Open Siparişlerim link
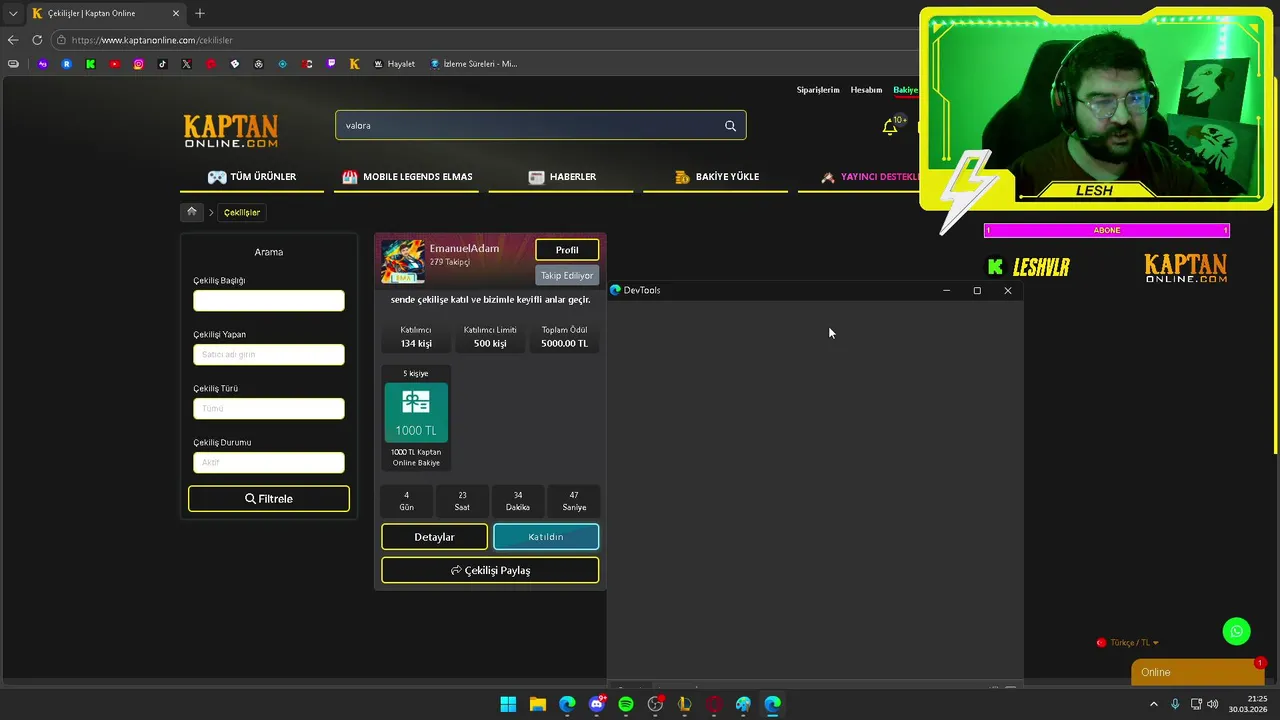 [818, 90]
